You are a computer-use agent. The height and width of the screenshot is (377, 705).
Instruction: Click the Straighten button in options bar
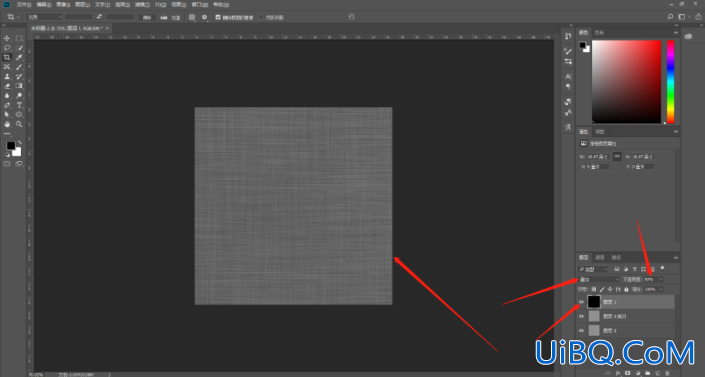(171, 17)
